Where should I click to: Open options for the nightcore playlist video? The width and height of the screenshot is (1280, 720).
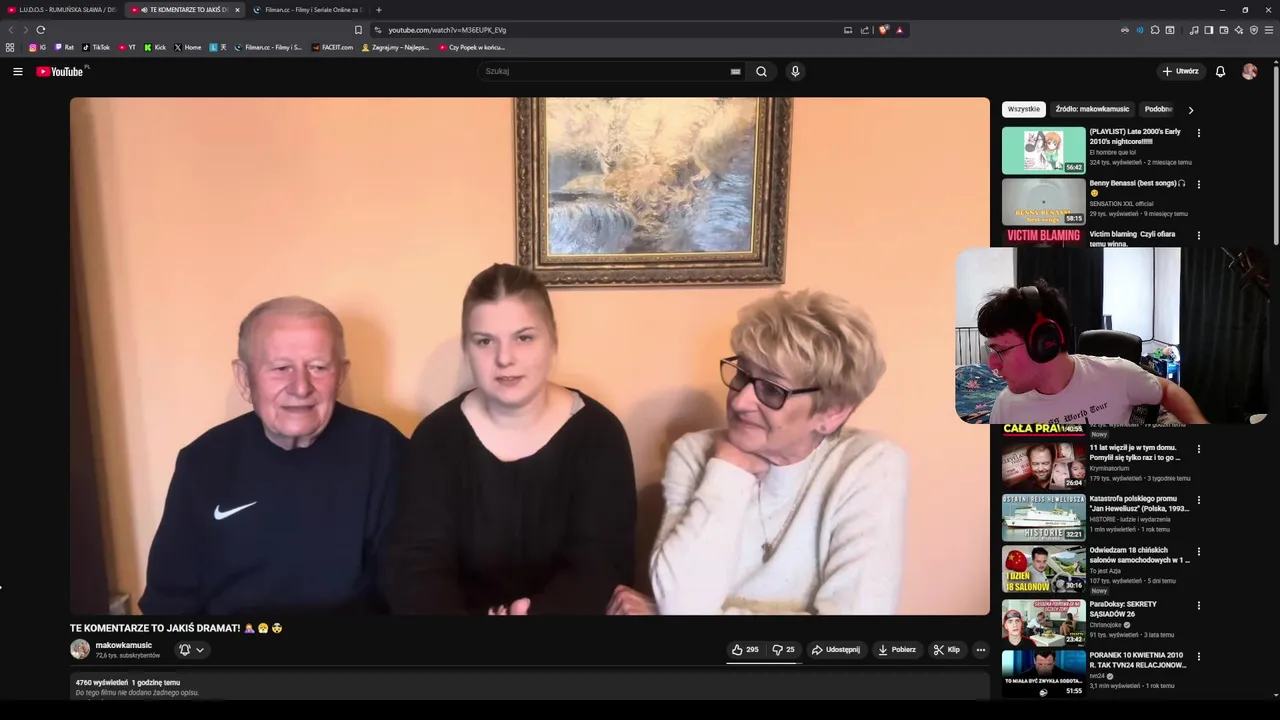pyautogui.click(x=1198, y=133)
